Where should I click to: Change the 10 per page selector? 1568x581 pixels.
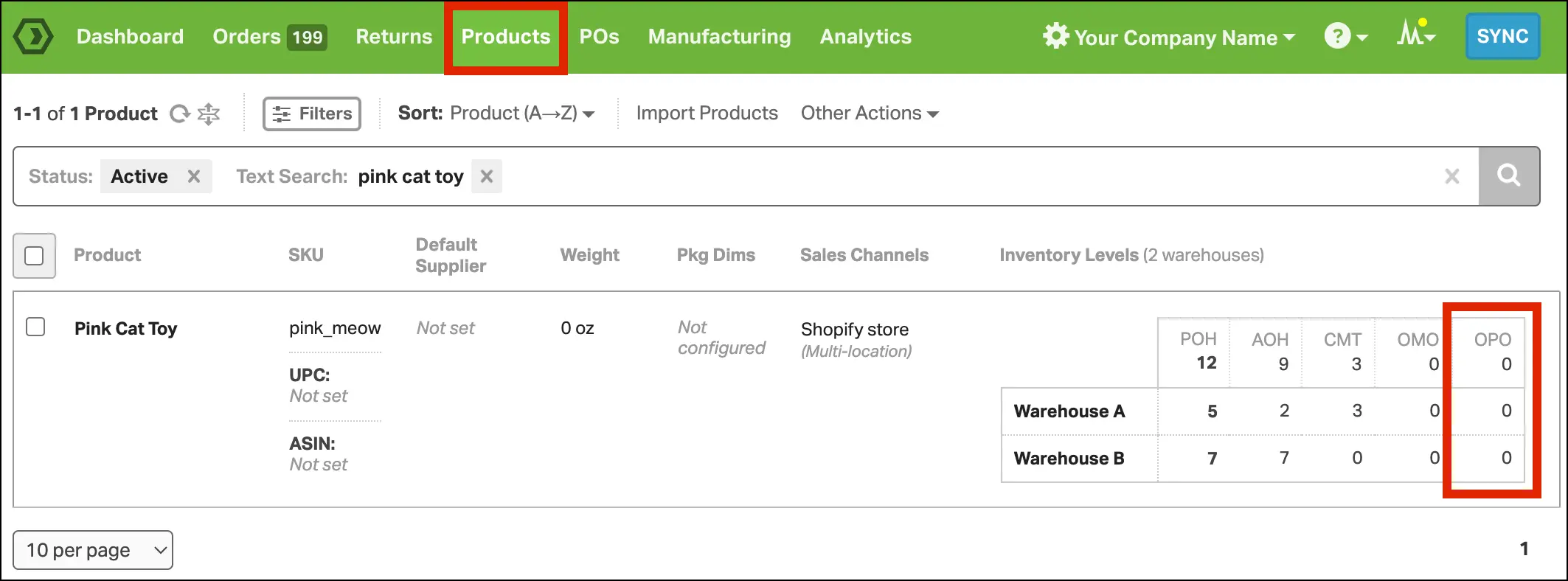tap(93, 550)
